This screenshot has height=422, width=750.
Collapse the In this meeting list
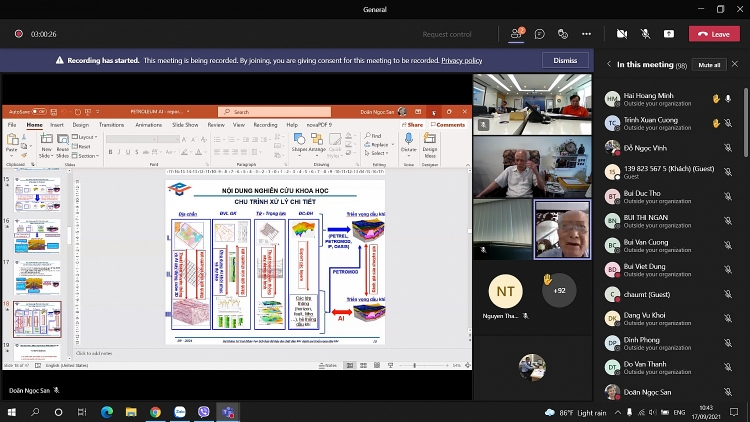coord(609,64)
